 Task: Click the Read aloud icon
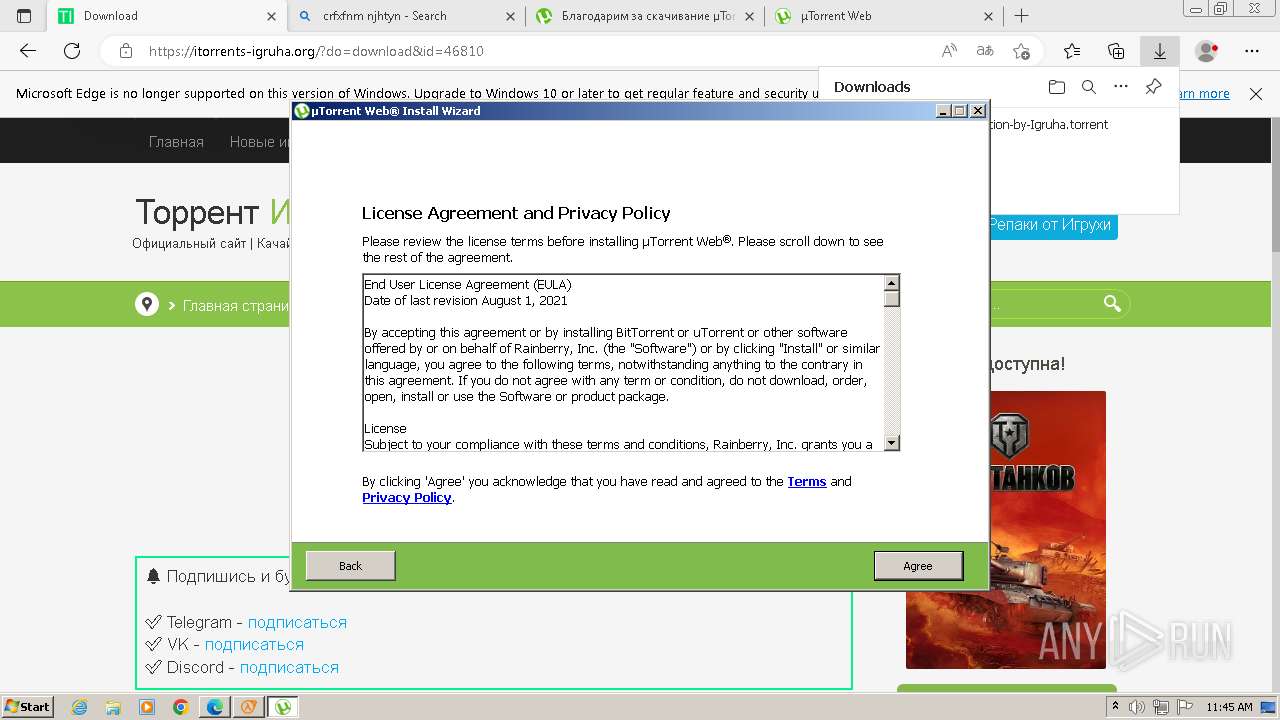pos(949,51)
